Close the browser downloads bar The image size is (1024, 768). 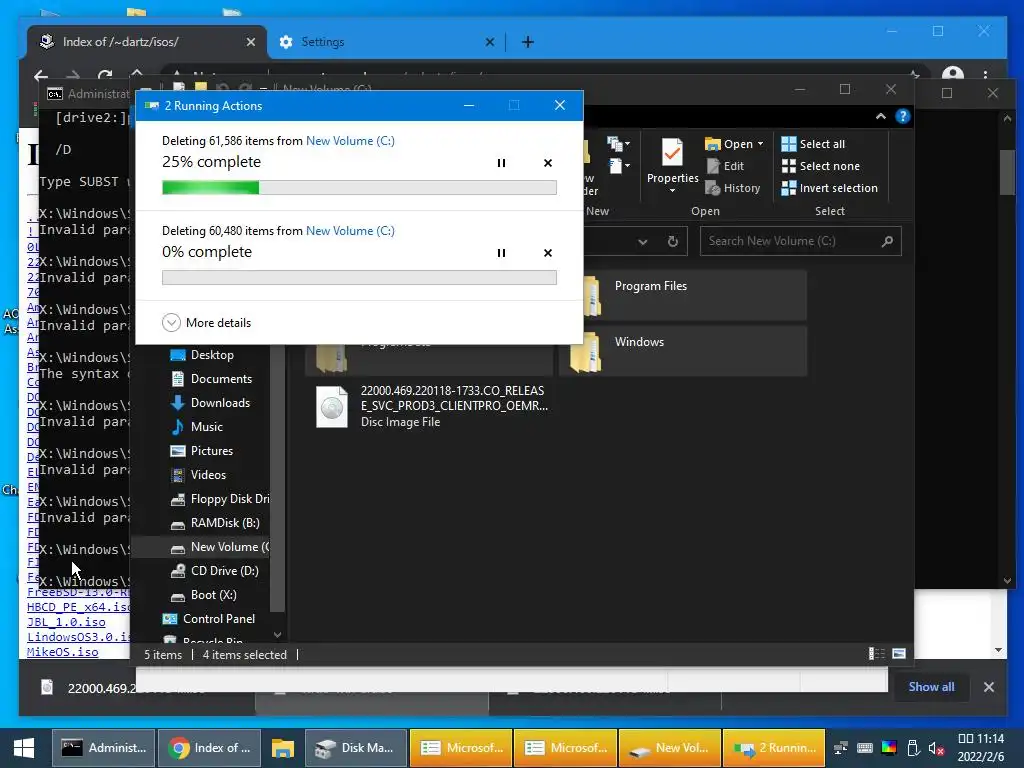pyautogui.click(x=989, y=687)
